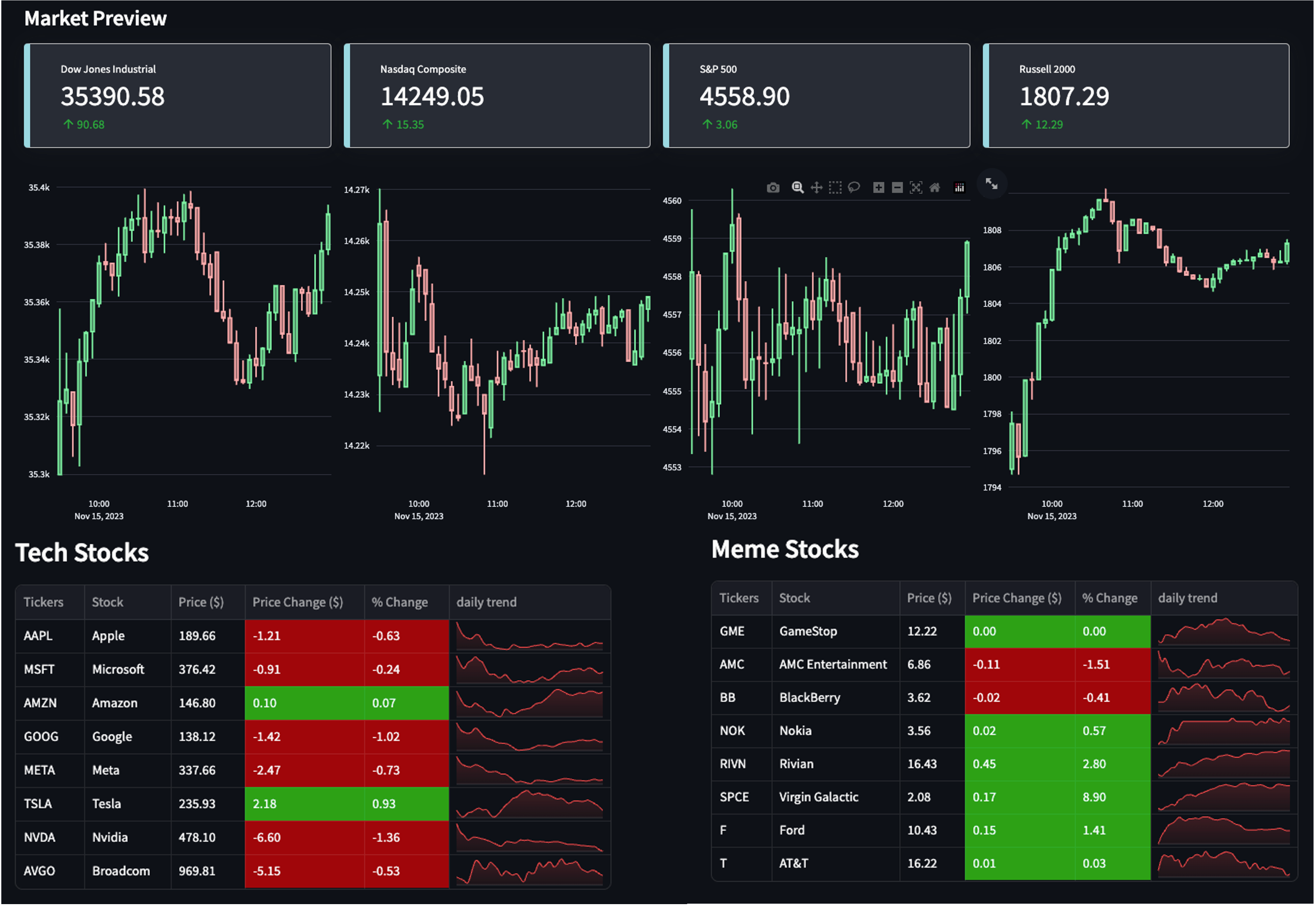
Task: Select the Dow Jones Industrial metric card
Action: coord(178,96)
